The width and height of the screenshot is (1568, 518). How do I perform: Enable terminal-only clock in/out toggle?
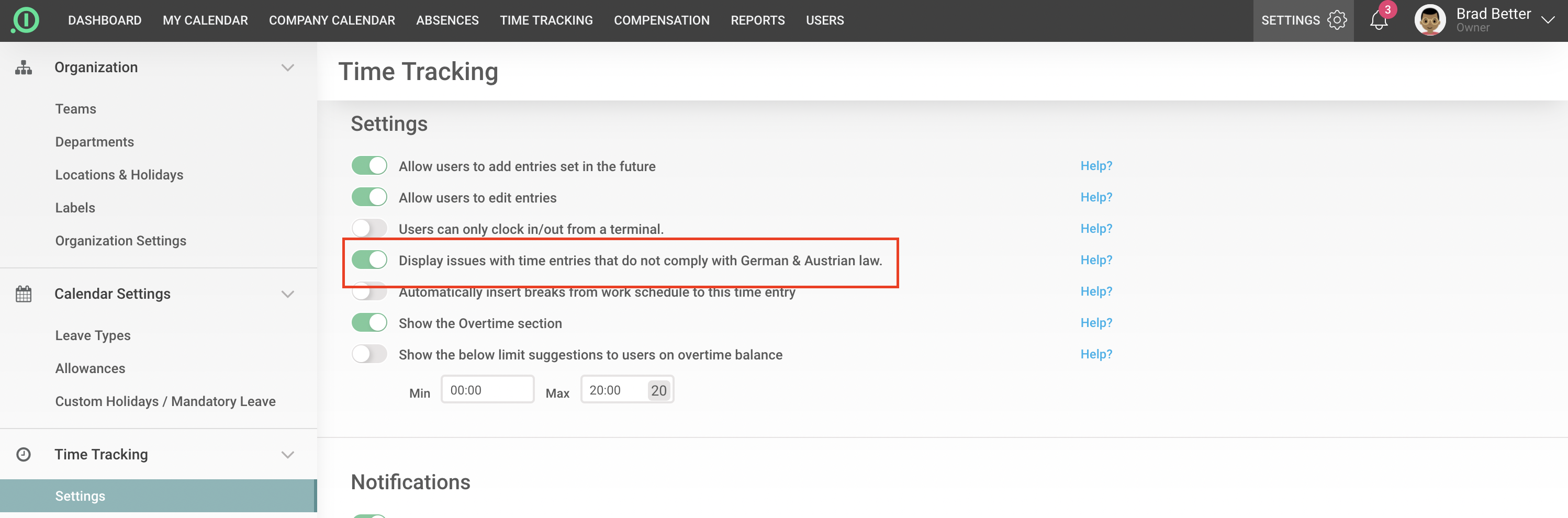pos(369,229)
